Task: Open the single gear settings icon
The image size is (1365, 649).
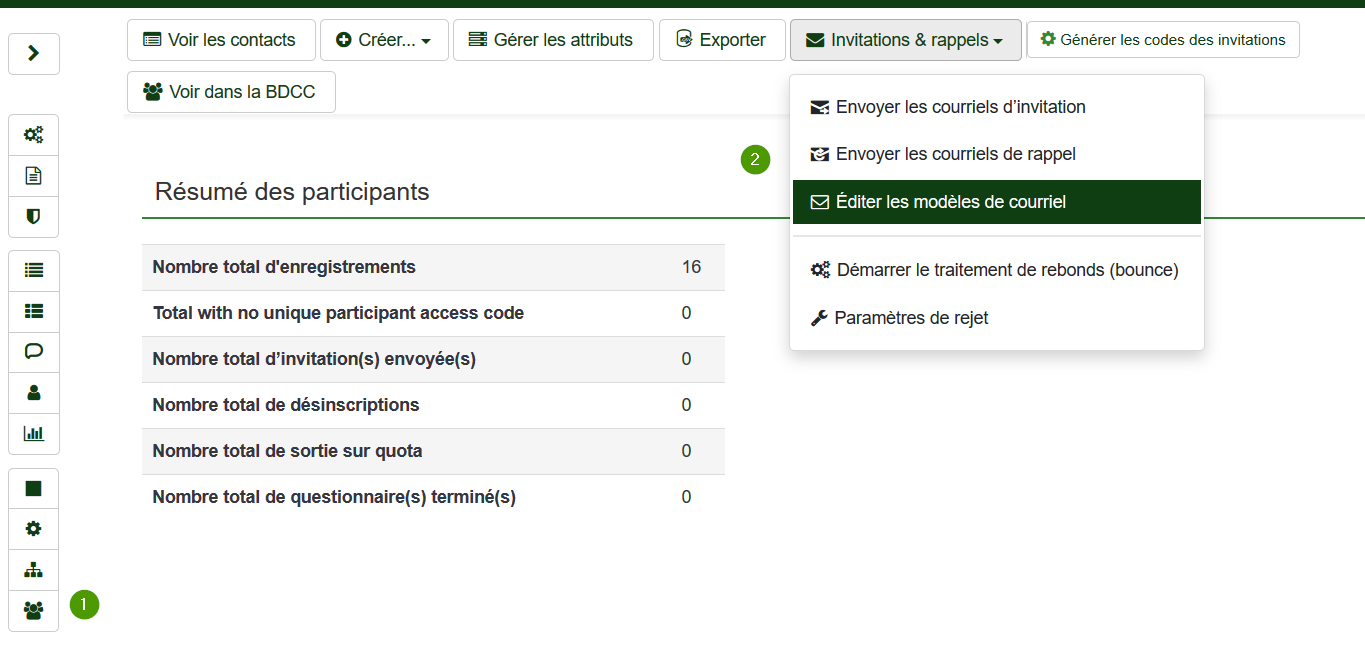Action: pyautogui.click(x=34, y=529)
